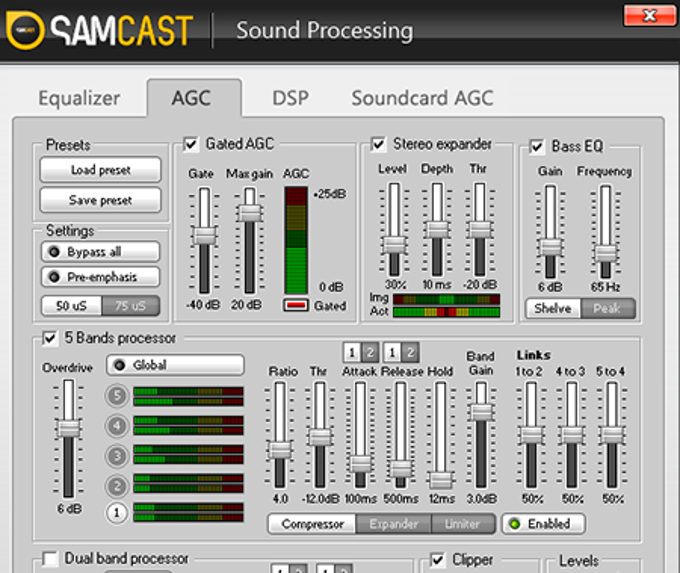Click the 1 to 2 link slider
This screenshot has height=573, width=680.
click(x=532, y=435)
